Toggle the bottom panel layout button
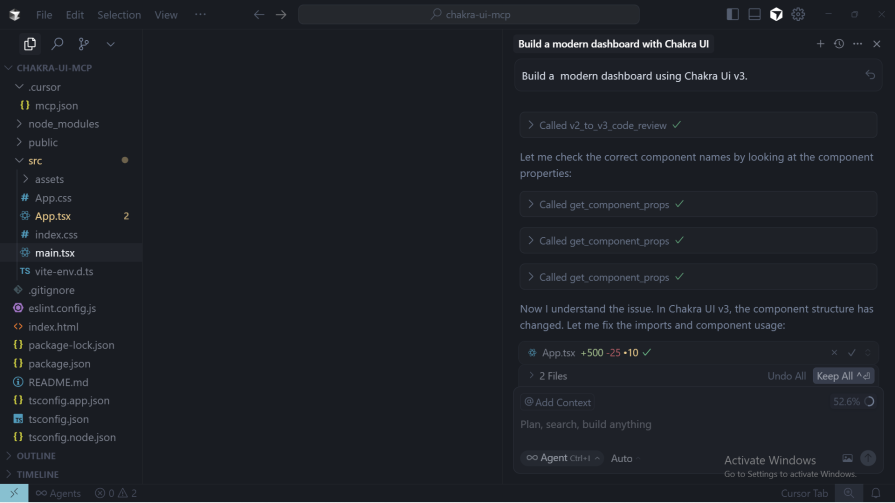 tap(754, 15)
